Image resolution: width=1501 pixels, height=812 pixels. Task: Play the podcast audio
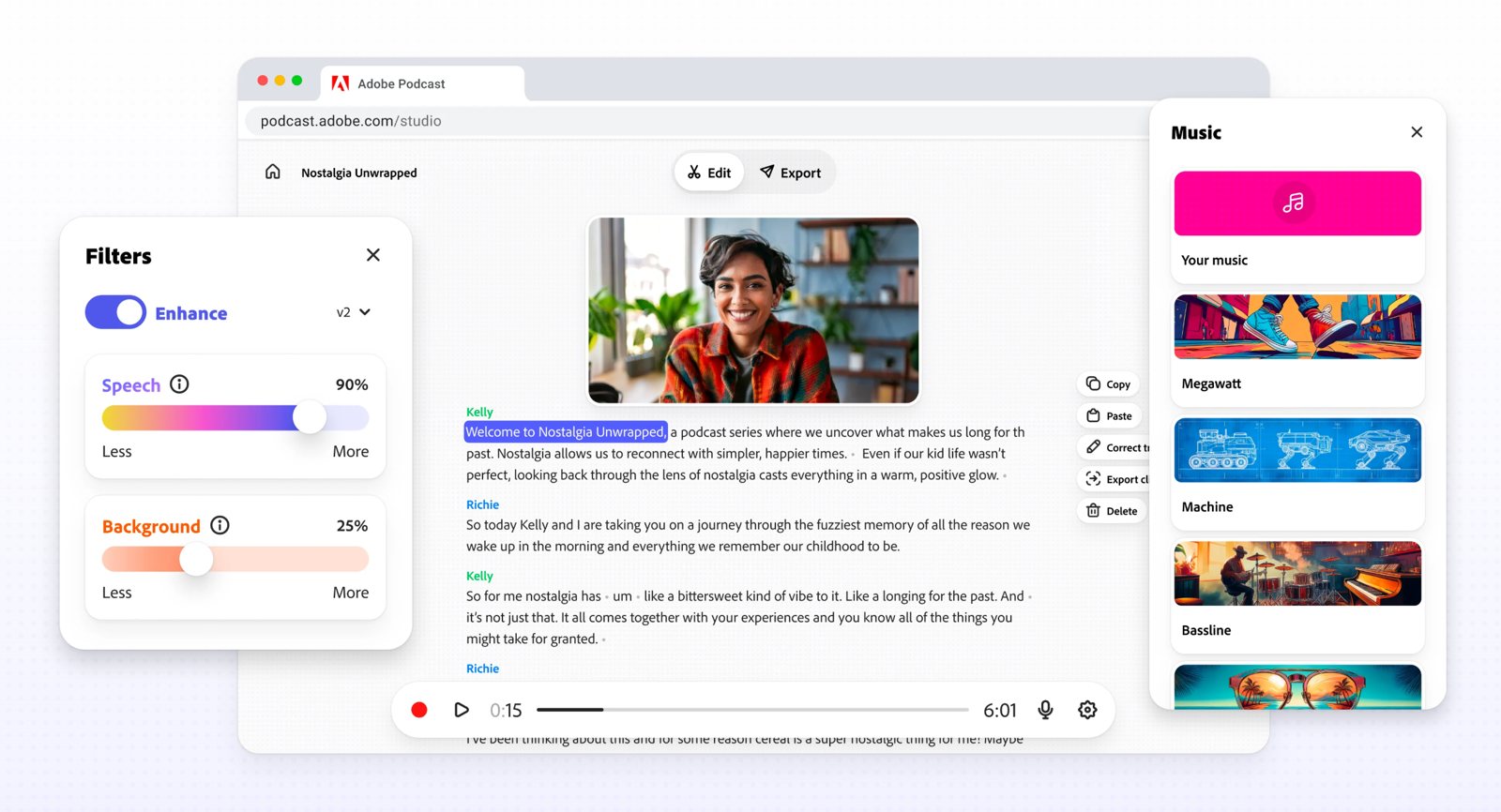461,710
